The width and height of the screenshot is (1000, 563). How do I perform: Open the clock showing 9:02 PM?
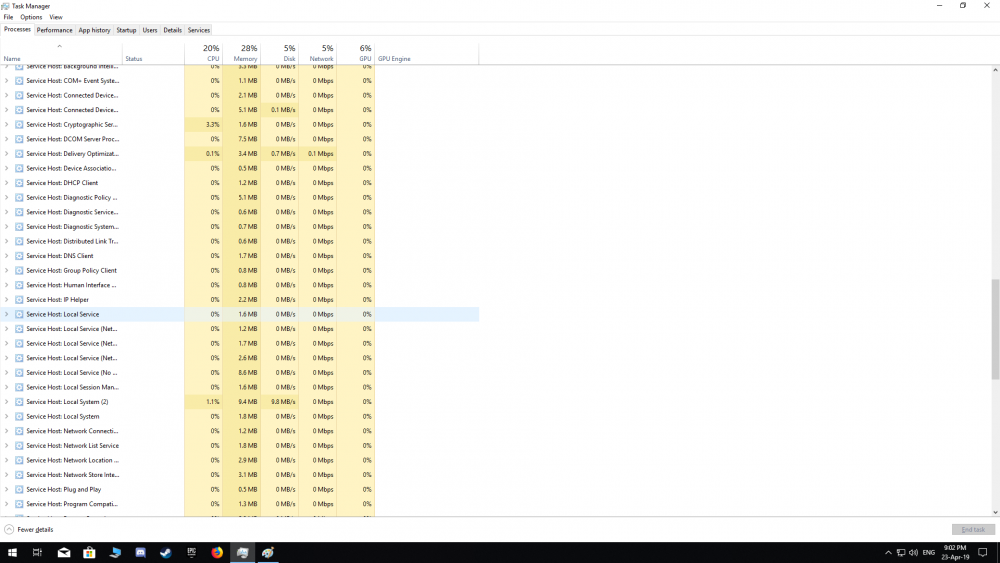point(955,553)
